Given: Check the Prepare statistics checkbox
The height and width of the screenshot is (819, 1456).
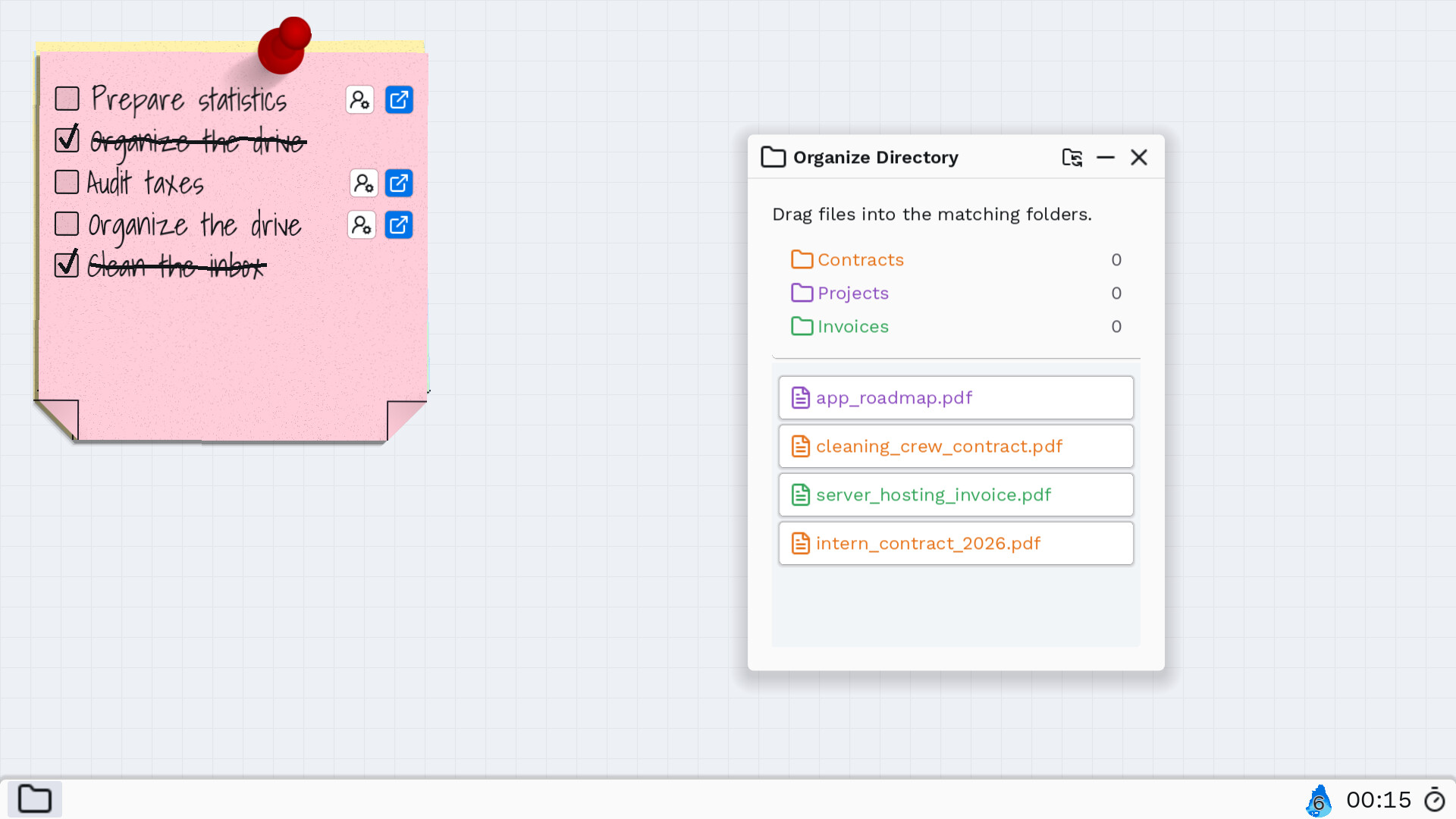Looking at the screenshot, I should pyautogui.click(x=67, y=99).
